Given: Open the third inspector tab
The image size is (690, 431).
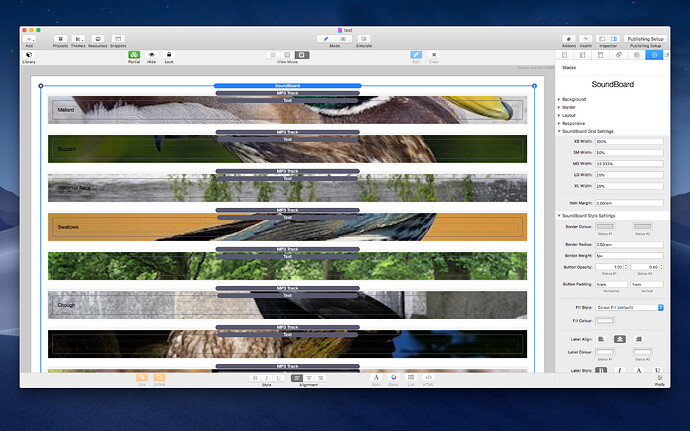Looking at the screenshot, I should click(x=600, y=55).
